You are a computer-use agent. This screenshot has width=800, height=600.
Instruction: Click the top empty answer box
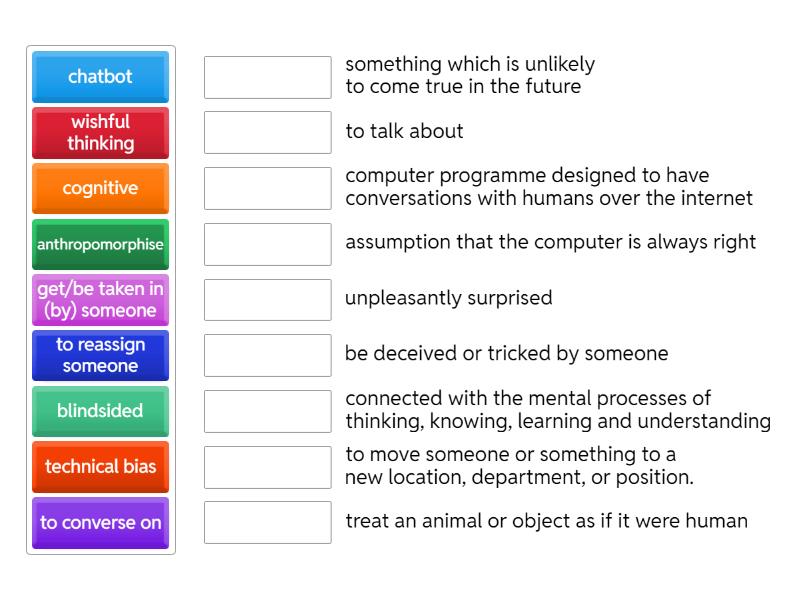(x=266, y=75)
